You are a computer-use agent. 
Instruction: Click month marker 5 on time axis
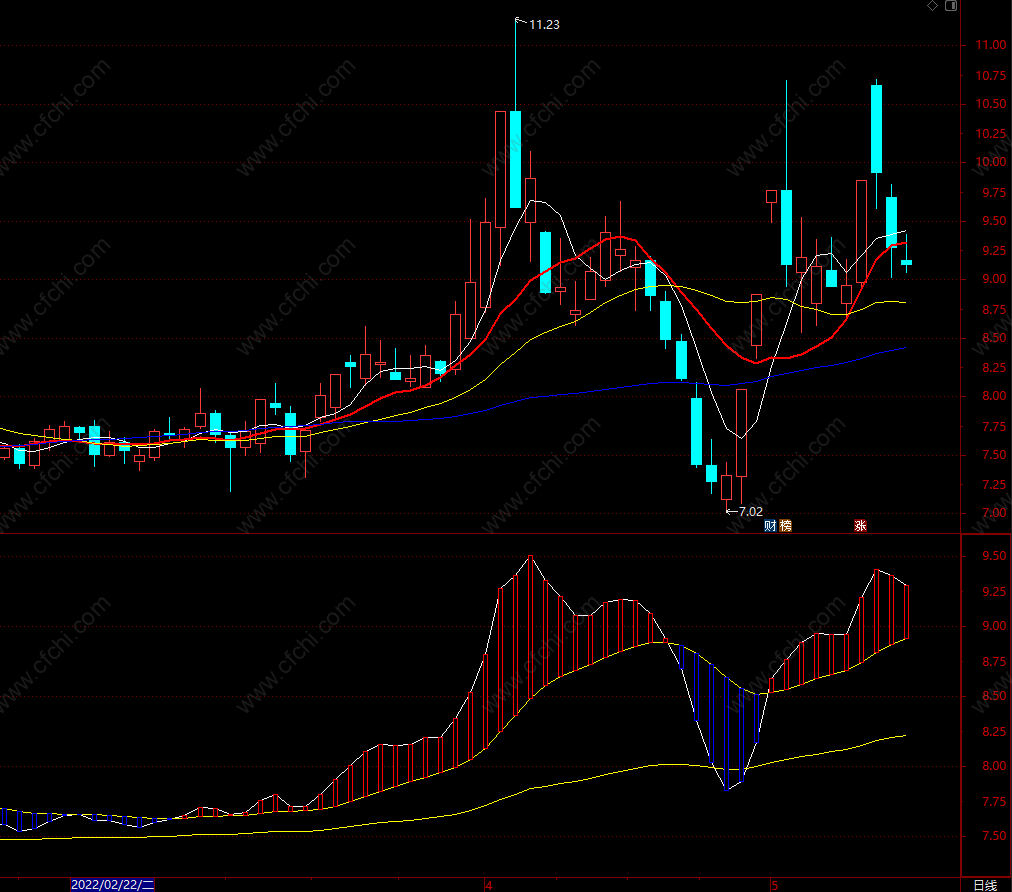[x=774, y=886]
